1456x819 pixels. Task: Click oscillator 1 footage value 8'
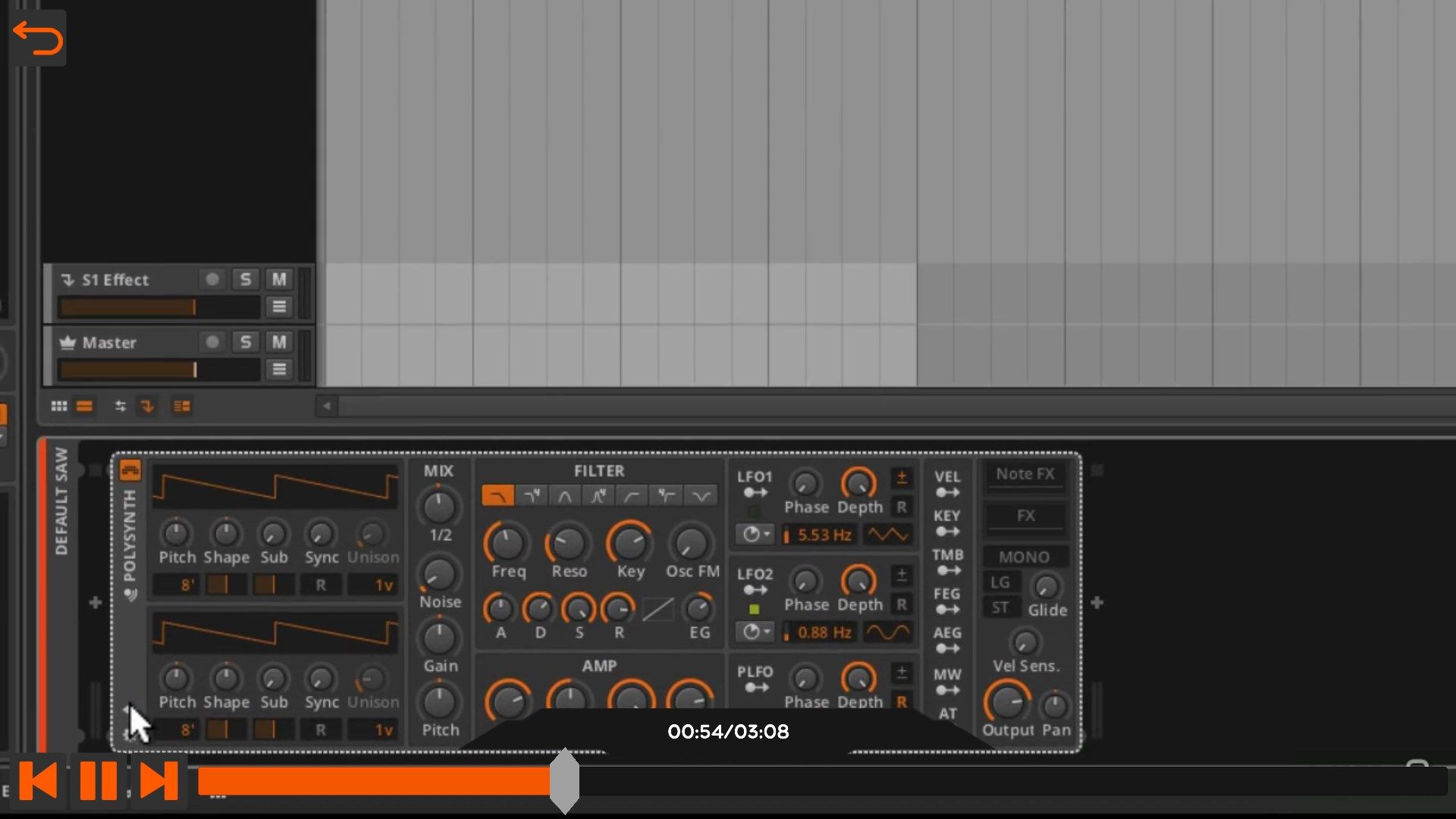coord(177,585)
